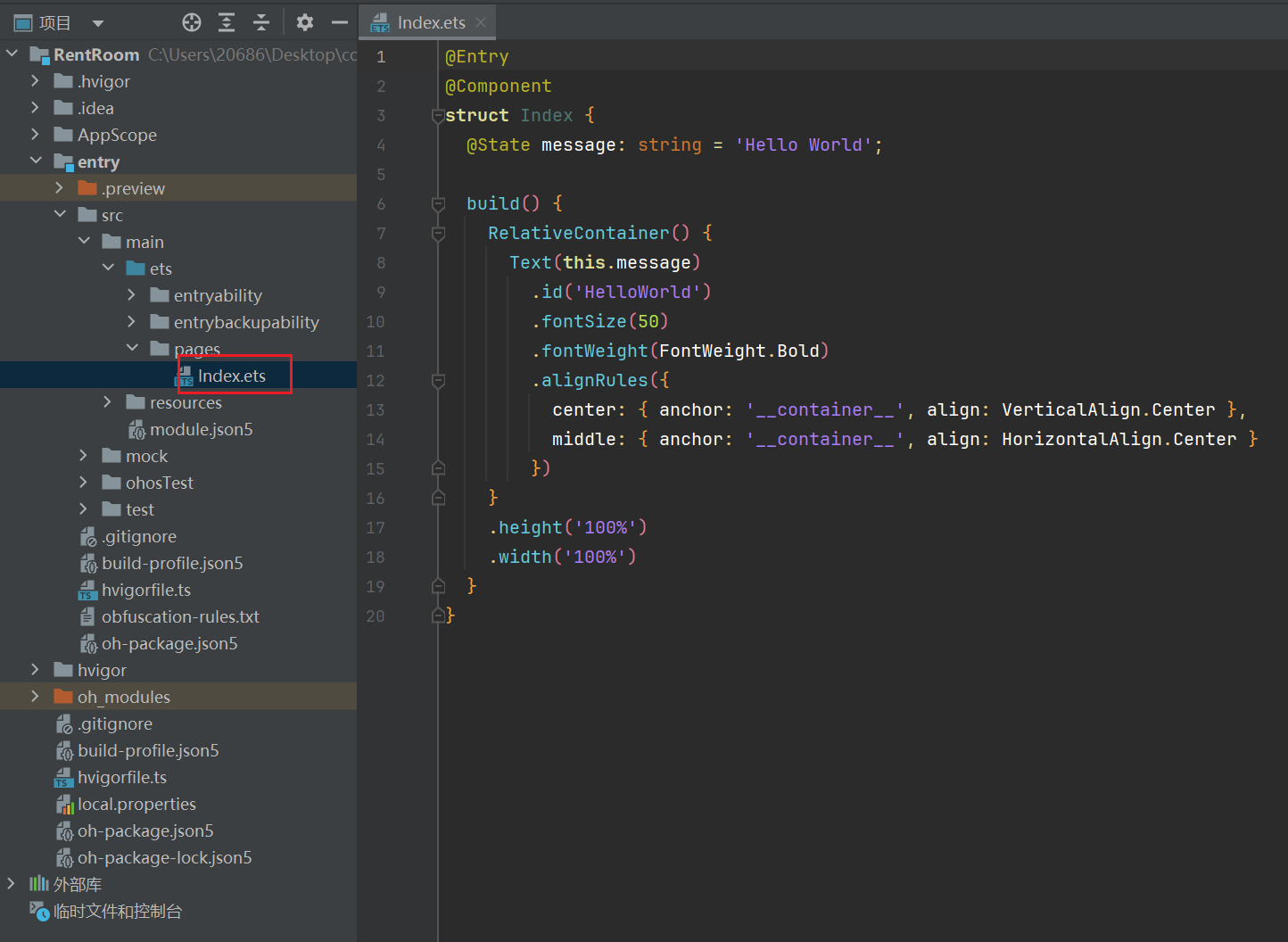The height and width of the screenshot is (942, 1288).
Task: Expand the test folder chevron
Action: [83, 509]
